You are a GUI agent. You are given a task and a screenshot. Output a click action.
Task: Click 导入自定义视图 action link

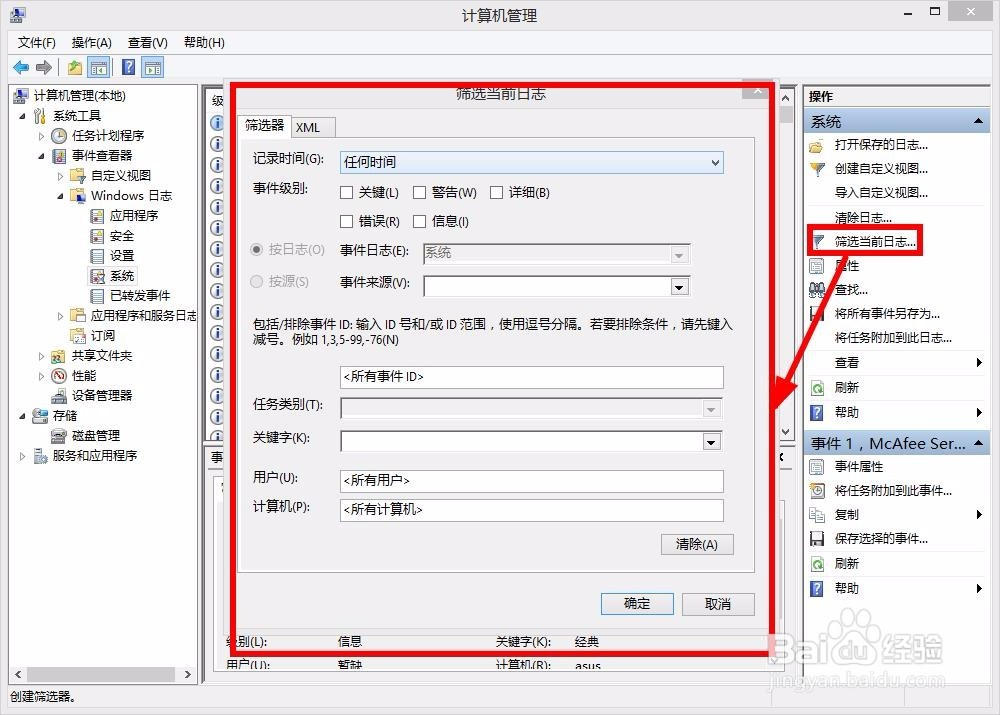point(881,193)
